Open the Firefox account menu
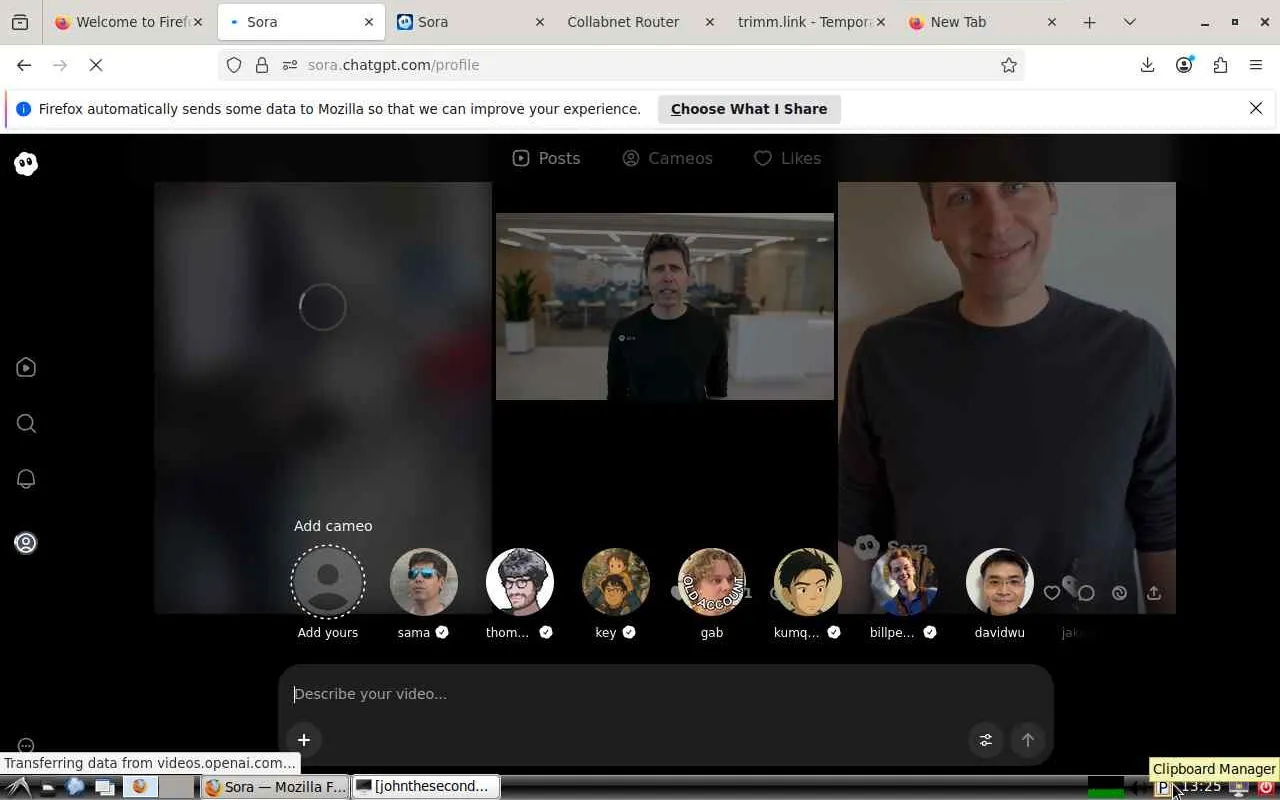Viewport: 1280px width, 800px height. click(1184, 65)
